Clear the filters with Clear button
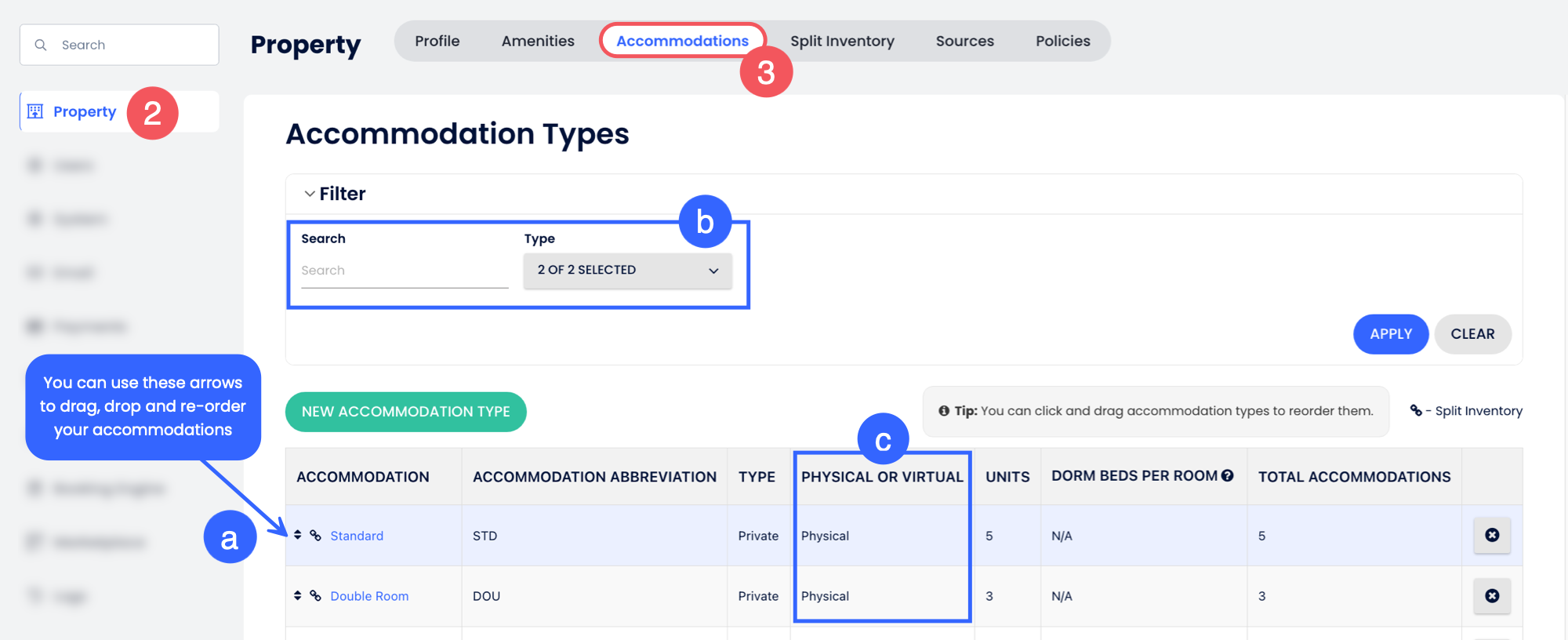Image resolution: width=1568 pixels, height=640 pixels. (x=1472, y=334)
